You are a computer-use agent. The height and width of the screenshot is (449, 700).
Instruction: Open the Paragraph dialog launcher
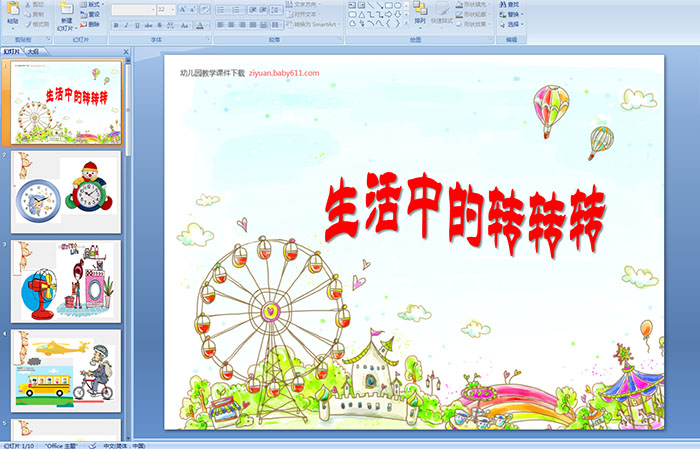340,40
